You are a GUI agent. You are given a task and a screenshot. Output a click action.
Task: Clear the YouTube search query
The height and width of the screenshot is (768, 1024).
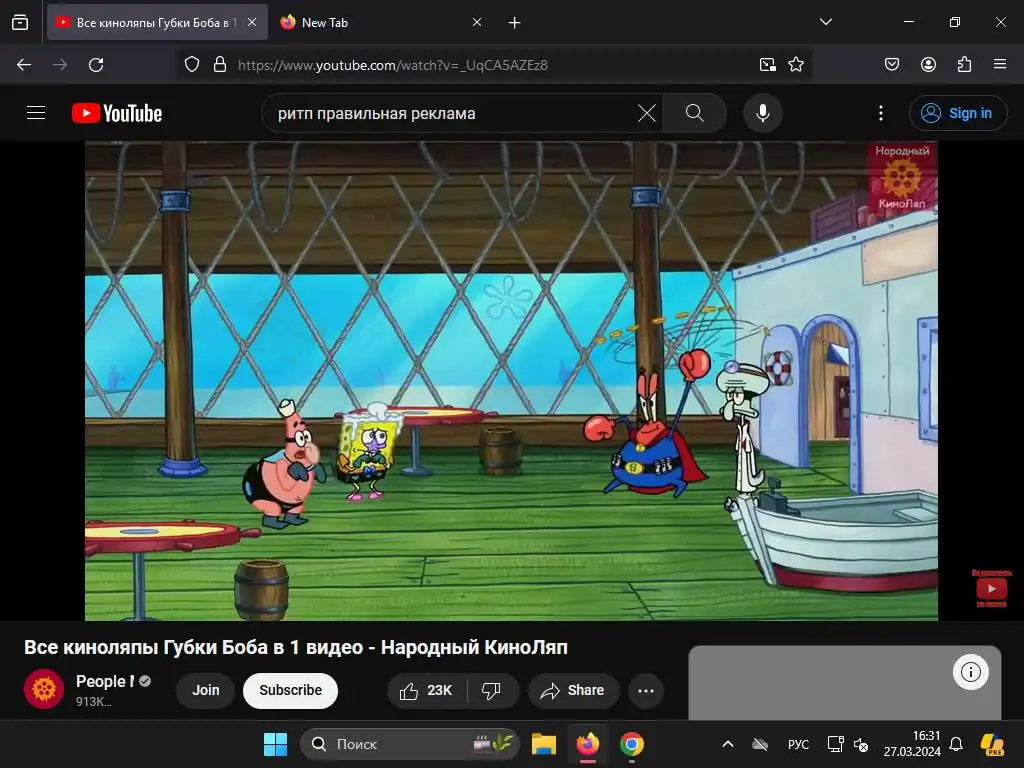[x=647, y=113]
